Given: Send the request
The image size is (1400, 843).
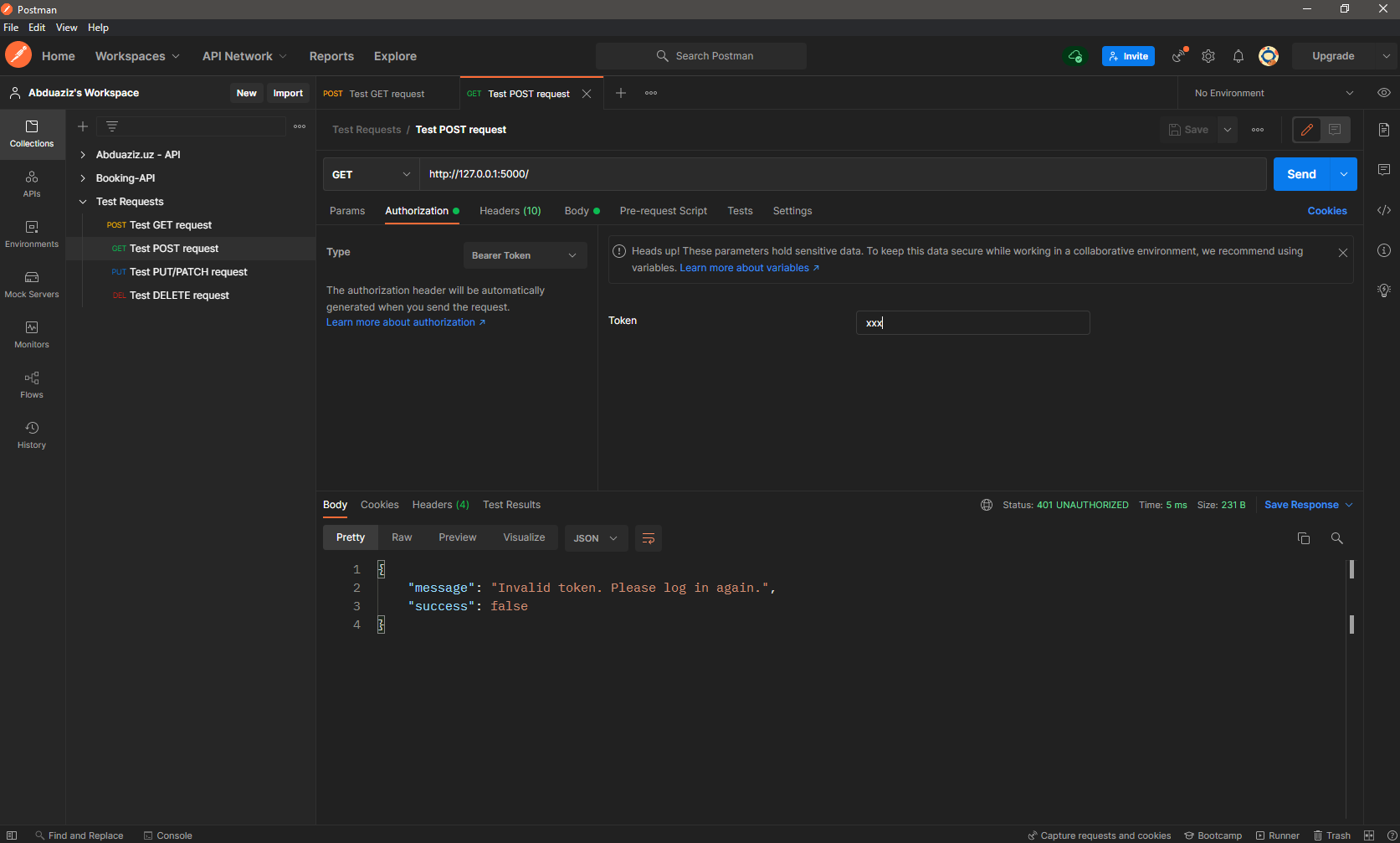Looking at the screenshot, I should (x=1301, y=174).
